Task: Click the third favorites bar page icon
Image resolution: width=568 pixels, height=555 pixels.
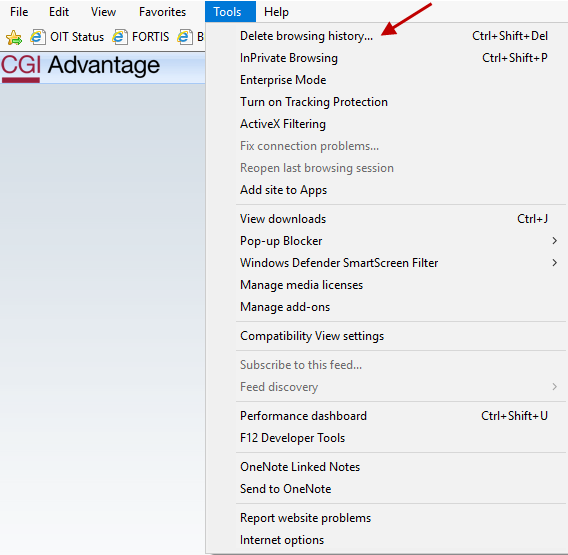Action: [x=185, y=37]
